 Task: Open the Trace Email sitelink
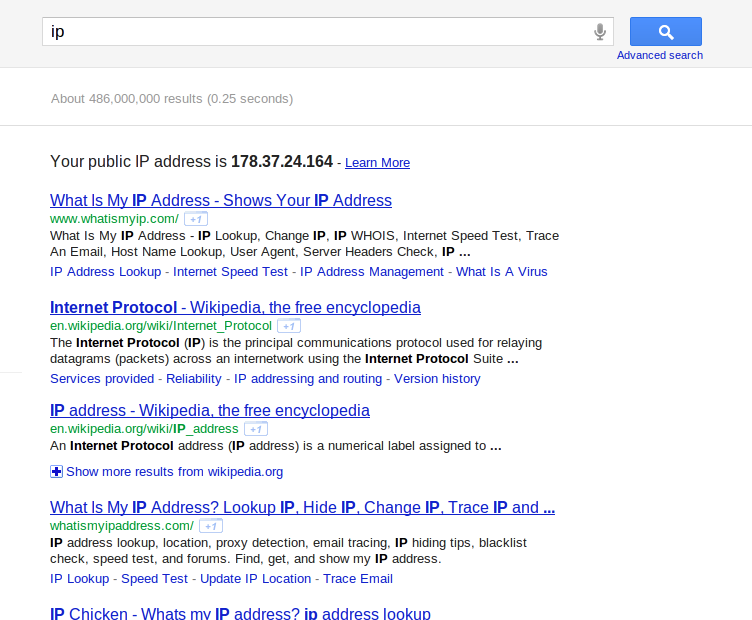tap(358, 579)
